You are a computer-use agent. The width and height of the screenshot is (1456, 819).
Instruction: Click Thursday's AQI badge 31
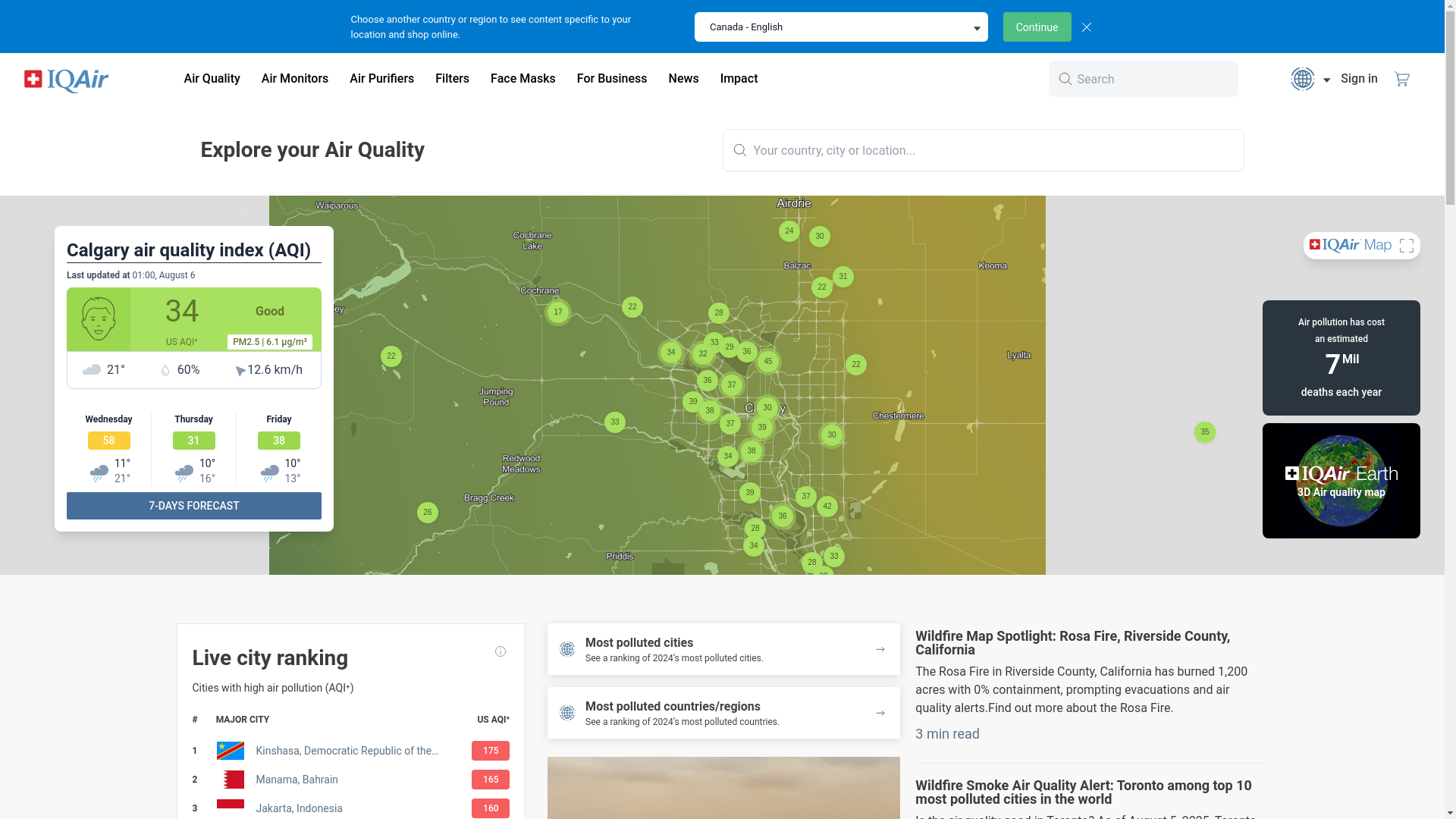click(x=194, y=441)
